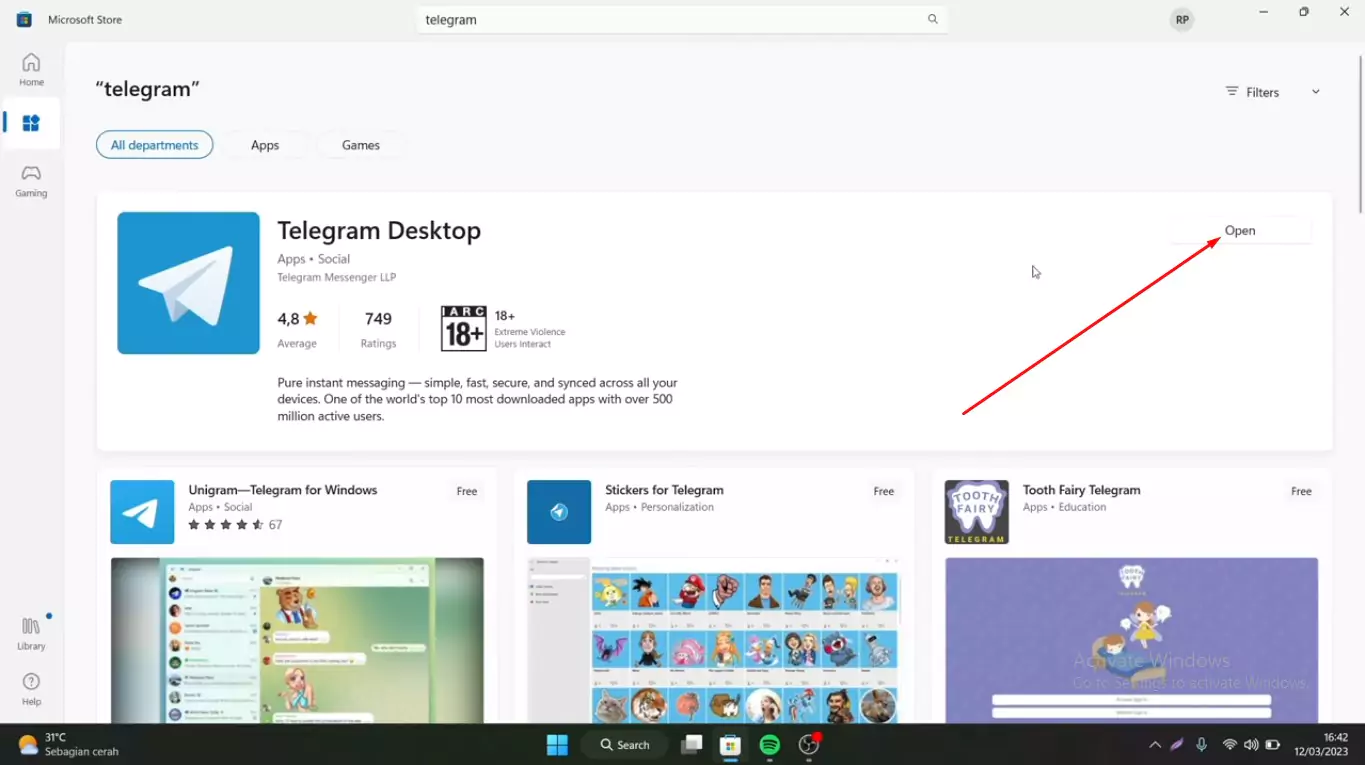
Task: Click the Unigram app icon
Action: tap(142, 512)
